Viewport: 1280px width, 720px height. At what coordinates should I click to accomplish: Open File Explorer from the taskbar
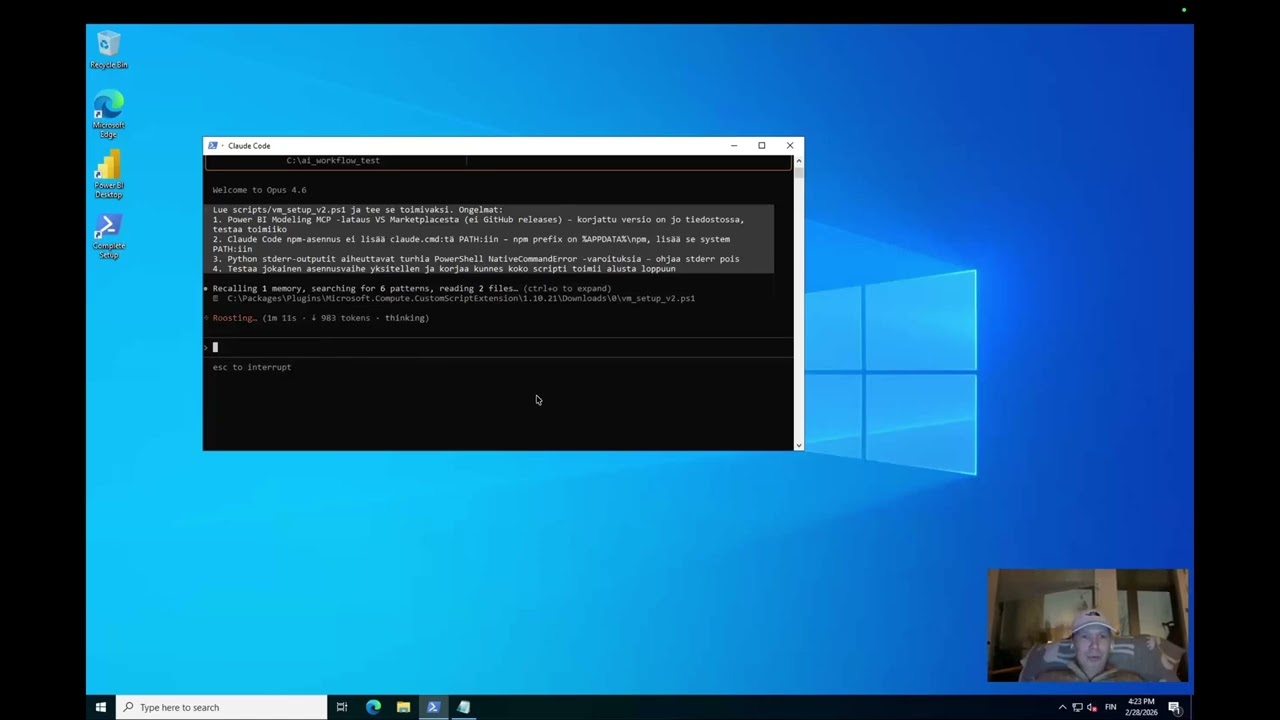click(x=403, y=707)
